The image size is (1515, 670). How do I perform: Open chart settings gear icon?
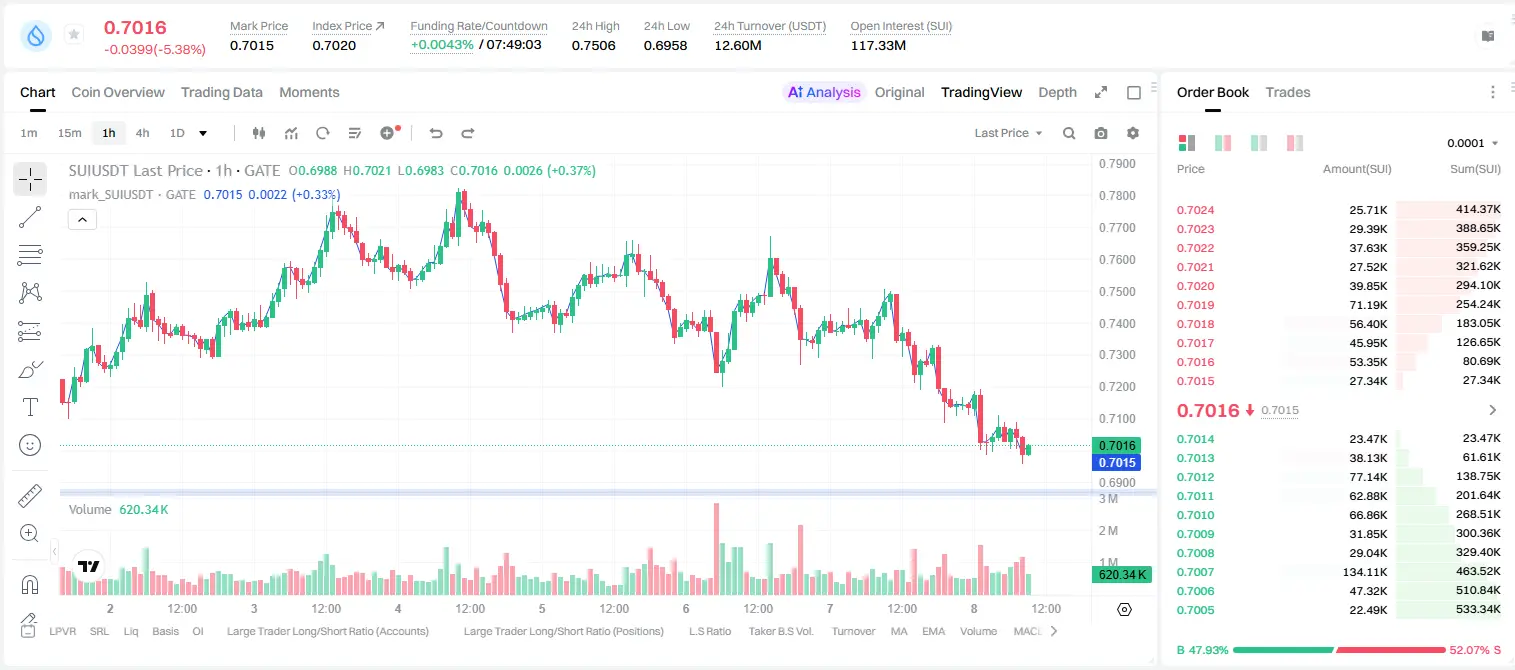point(1133,133)
